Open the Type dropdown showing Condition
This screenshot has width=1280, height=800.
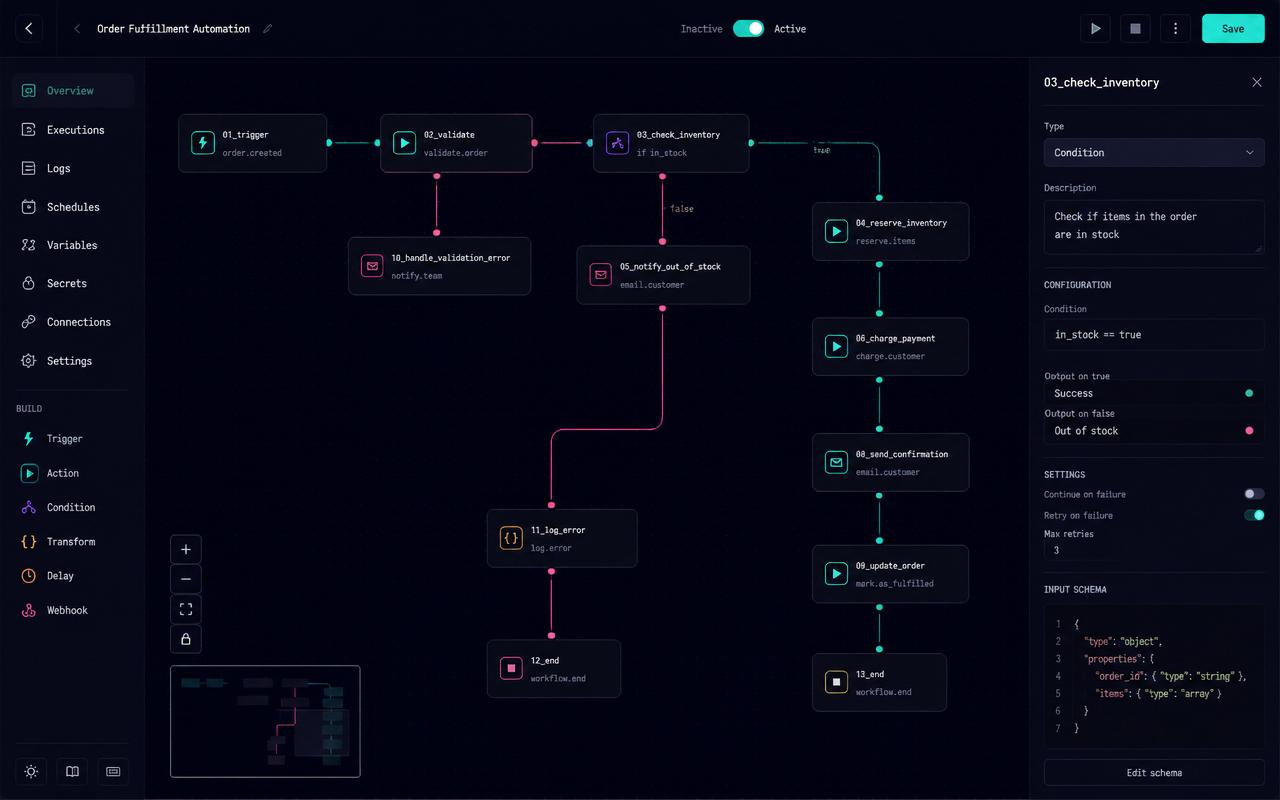pos(1154,153)
